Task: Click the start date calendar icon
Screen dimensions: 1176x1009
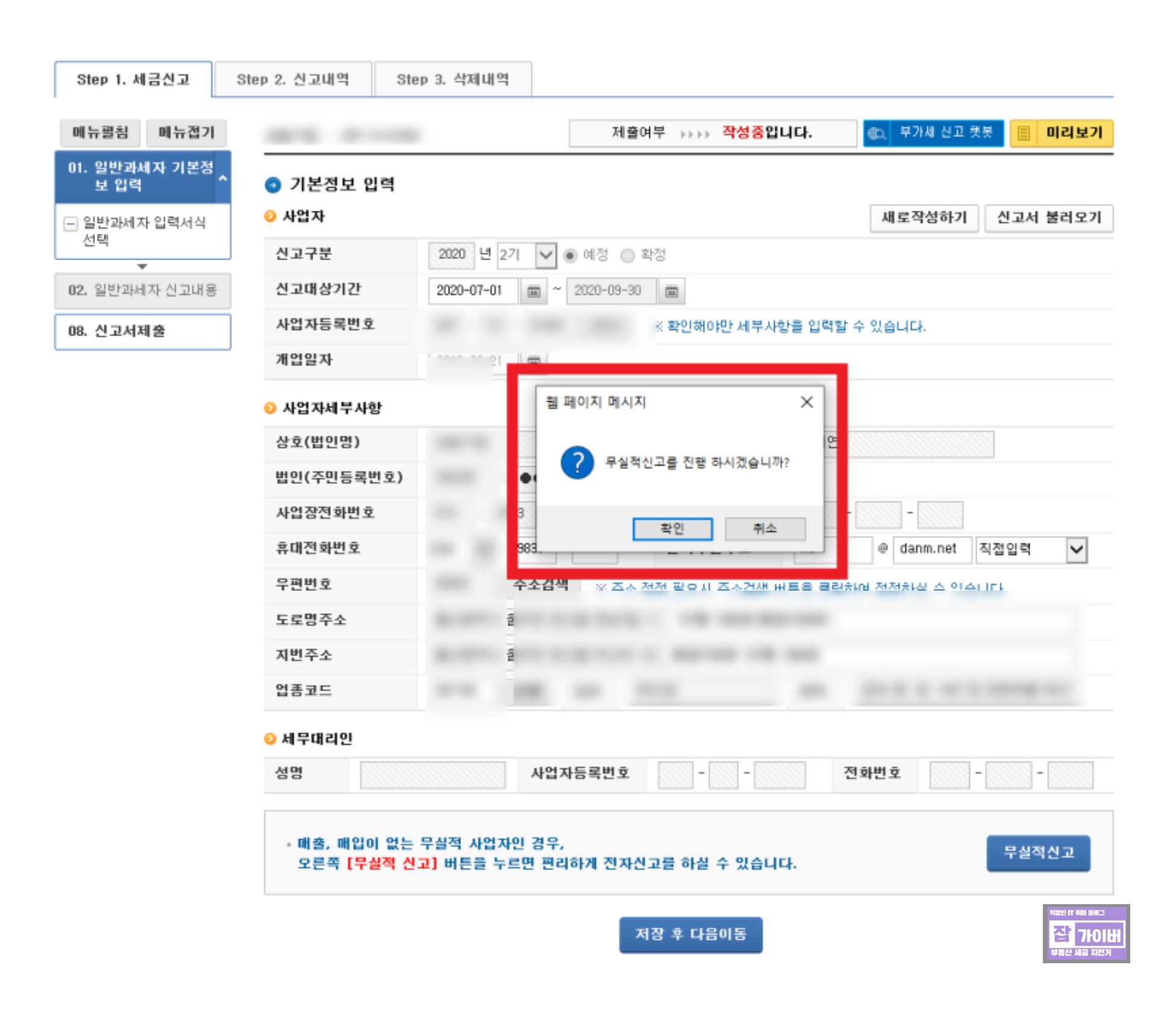Action: click(533, 291)
